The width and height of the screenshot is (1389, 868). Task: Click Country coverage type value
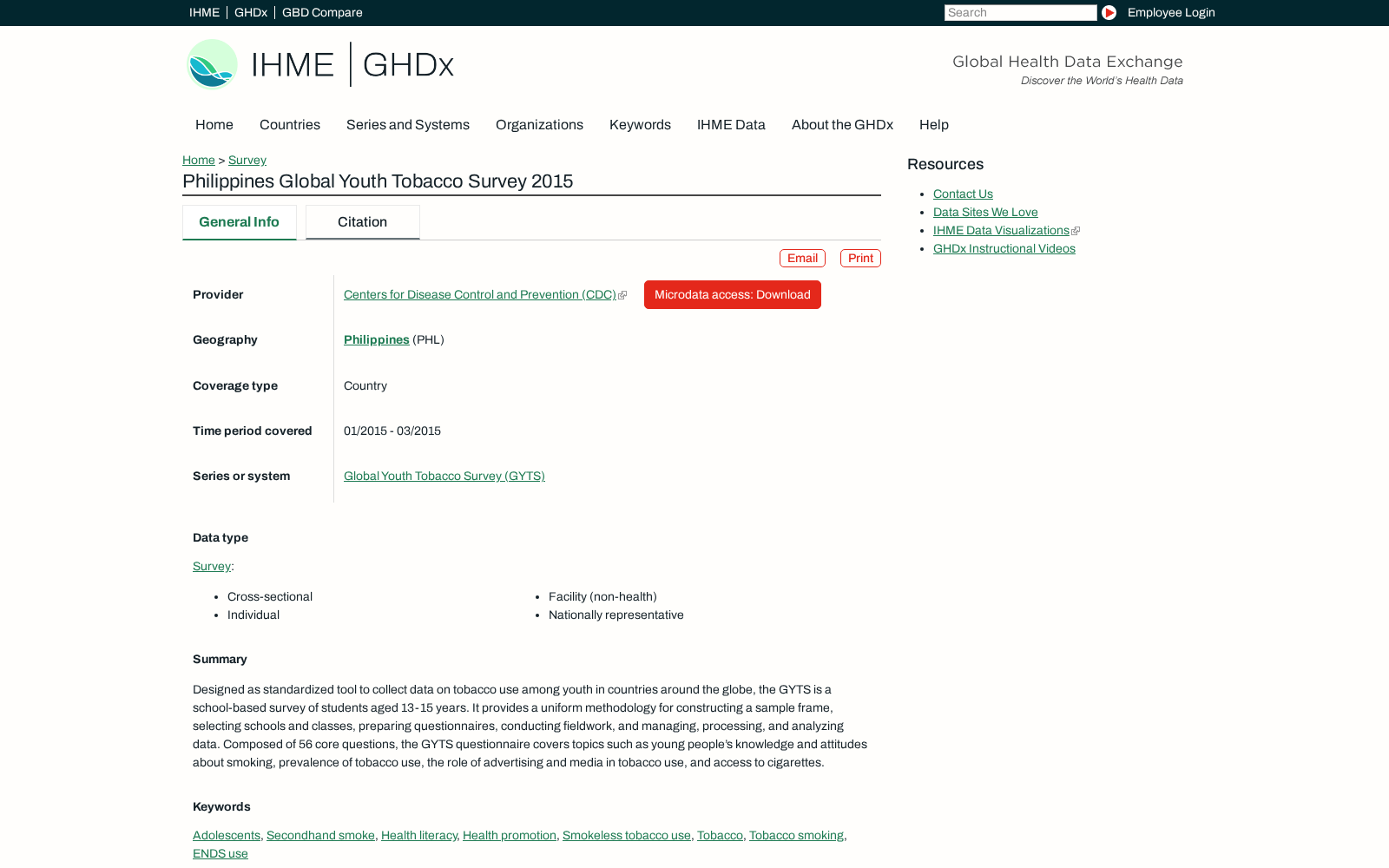click(365, 385)
